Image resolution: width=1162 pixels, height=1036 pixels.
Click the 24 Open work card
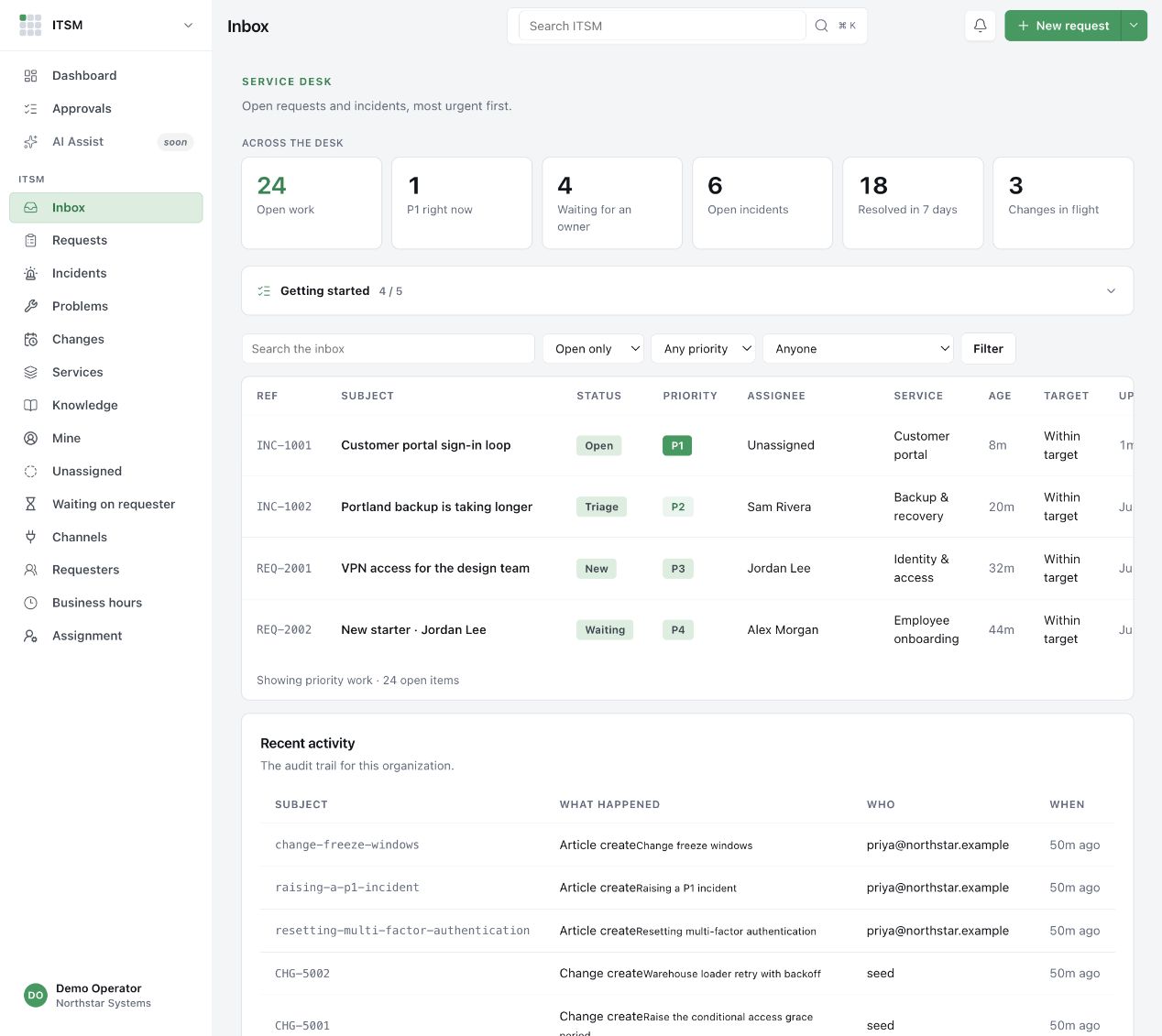312,203
